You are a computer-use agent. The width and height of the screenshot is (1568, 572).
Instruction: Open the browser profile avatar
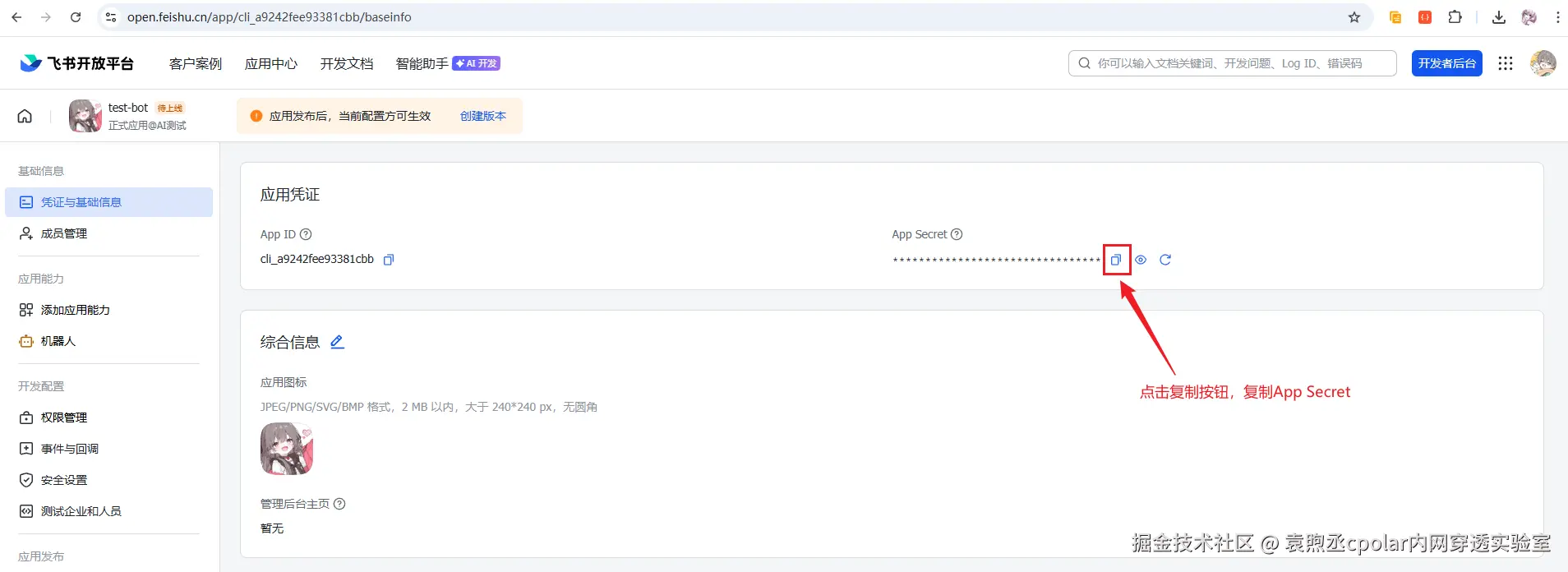1529,17
